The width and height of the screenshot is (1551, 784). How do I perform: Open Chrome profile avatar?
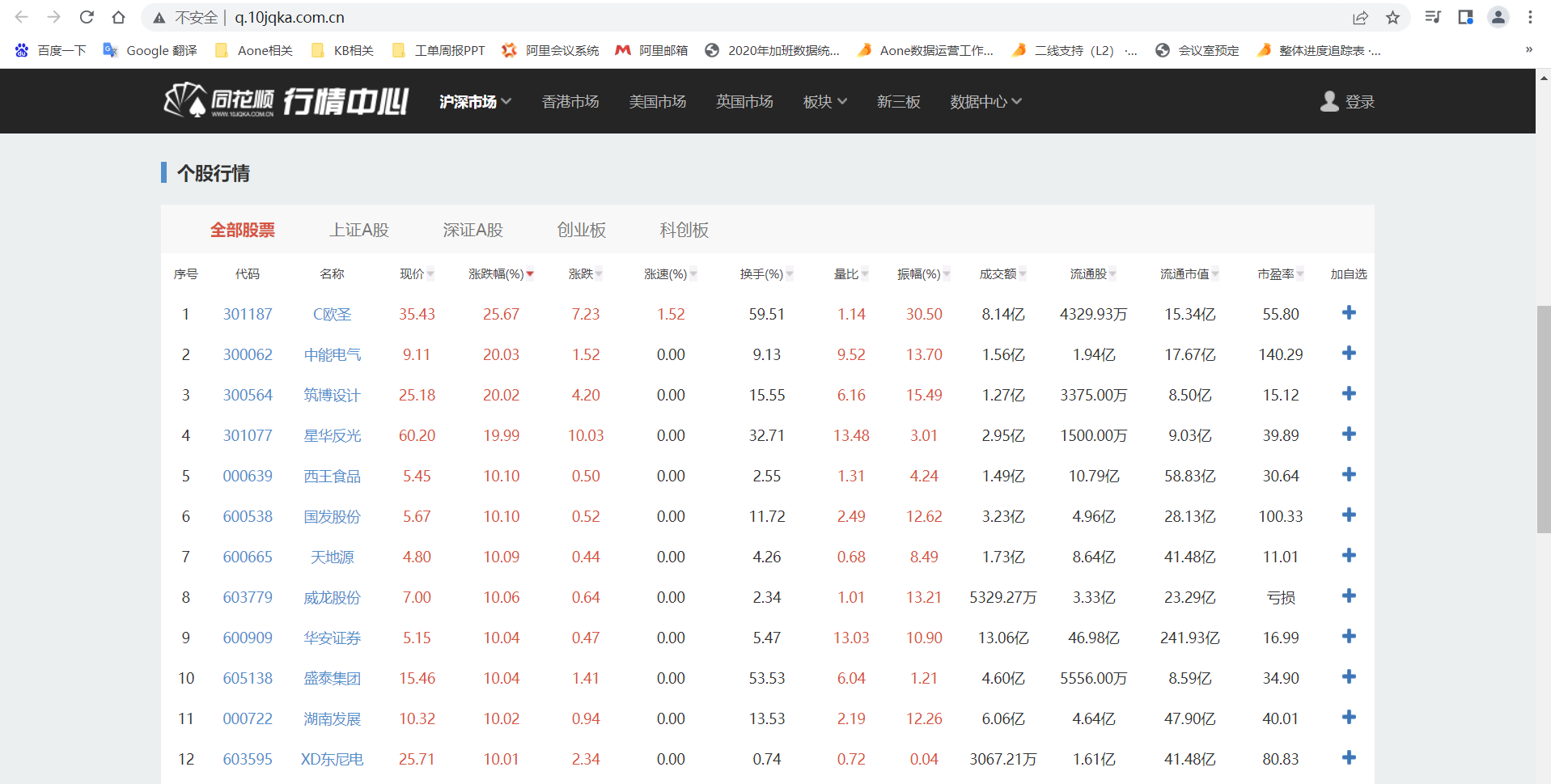pyautogui.click(x=1498, y=17)
